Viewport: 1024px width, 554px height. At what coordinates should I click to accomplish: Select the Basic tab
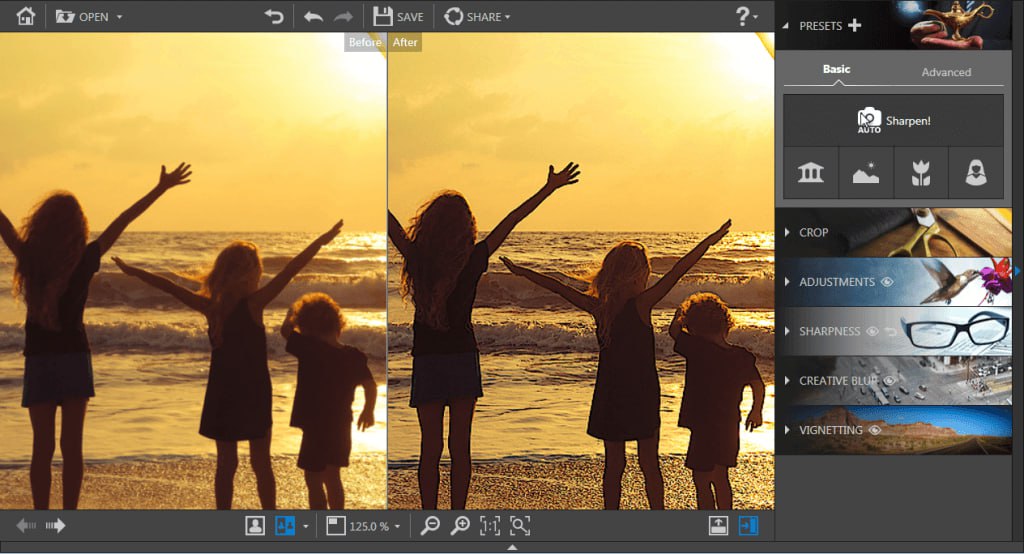click(836, 70)
